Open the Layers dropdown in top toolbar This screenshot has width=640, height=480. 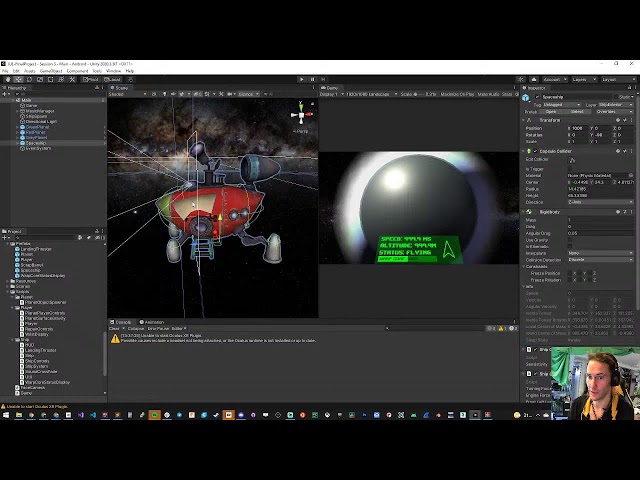pyautogui.click(x=584, y=80)
